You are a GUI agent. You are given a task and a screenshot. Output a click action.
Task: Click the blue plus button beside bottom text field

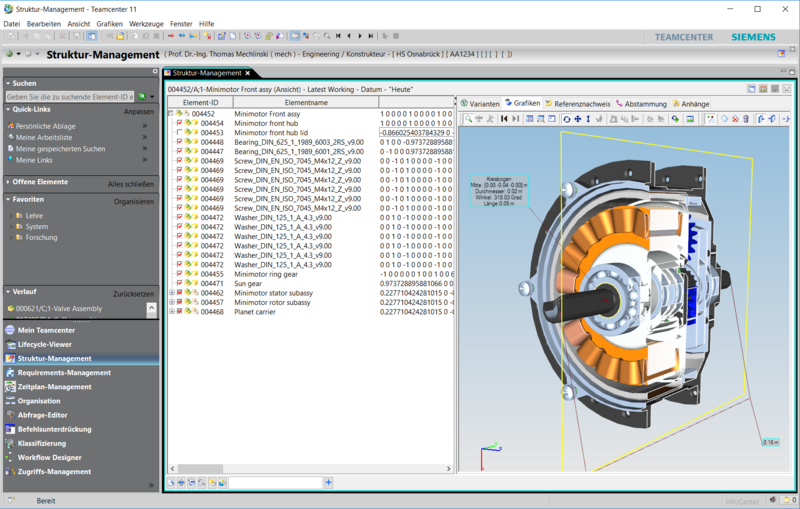click(329, 482)
